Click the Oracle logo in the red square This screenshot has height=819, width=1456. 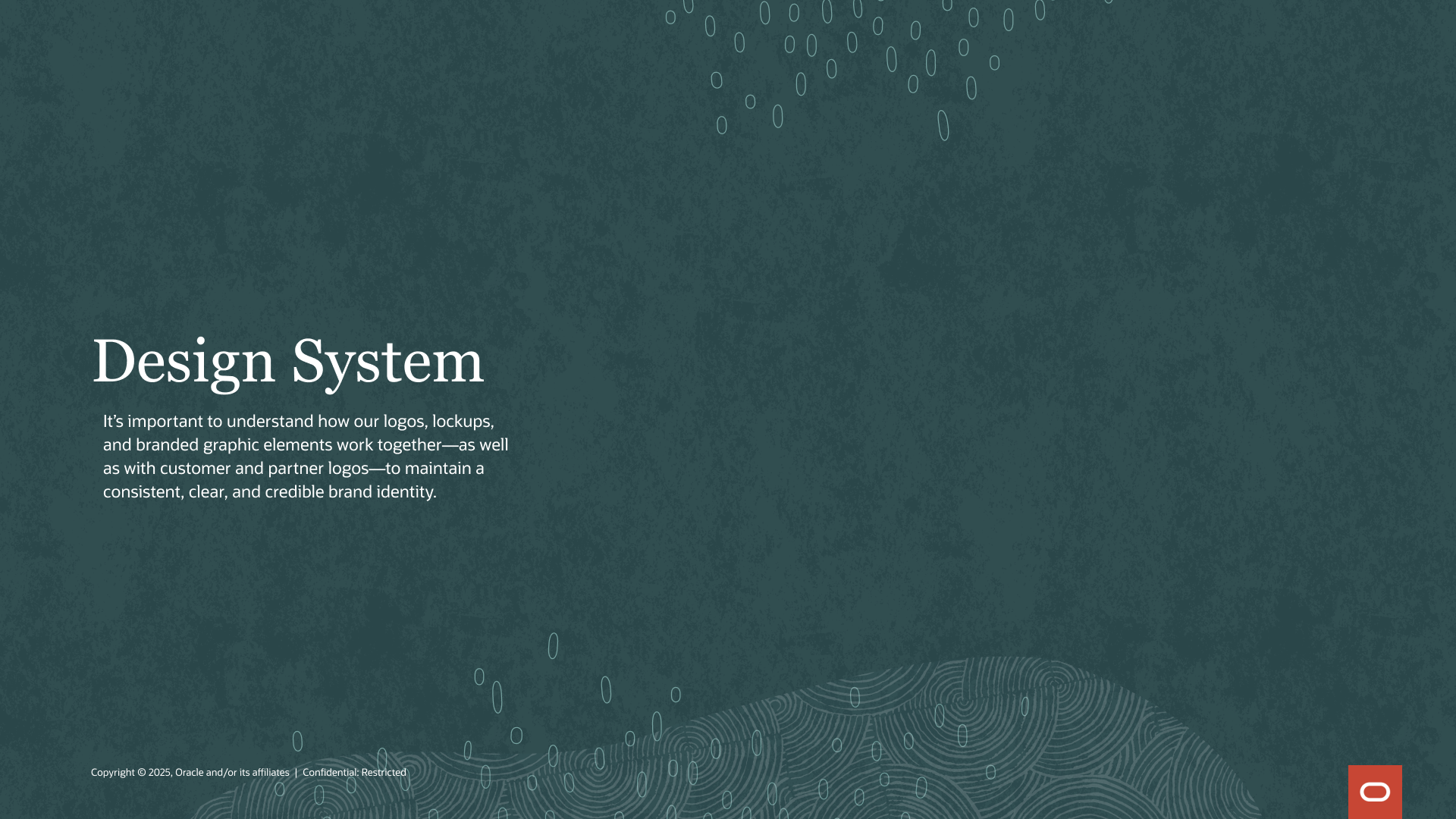point(1374,792)
